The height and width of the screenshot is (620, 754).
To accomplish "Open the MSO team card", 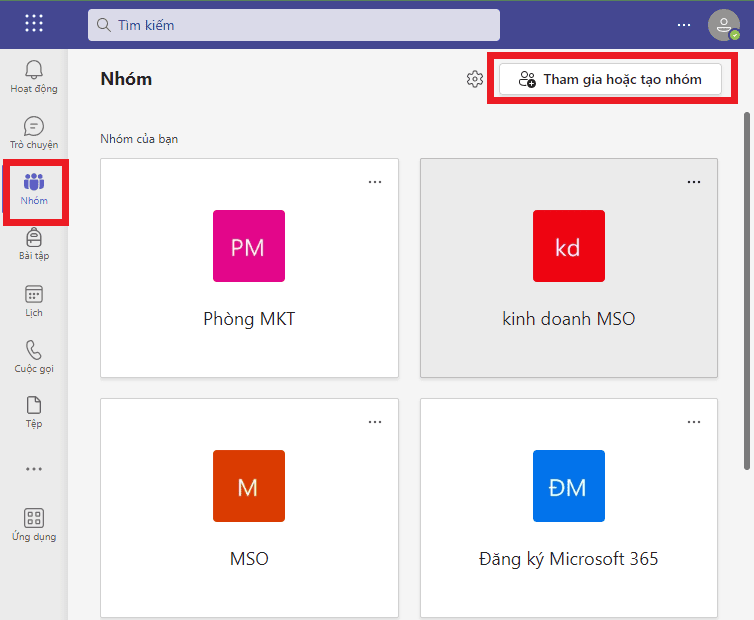I will pyautogui.click(x=249, y=508).
